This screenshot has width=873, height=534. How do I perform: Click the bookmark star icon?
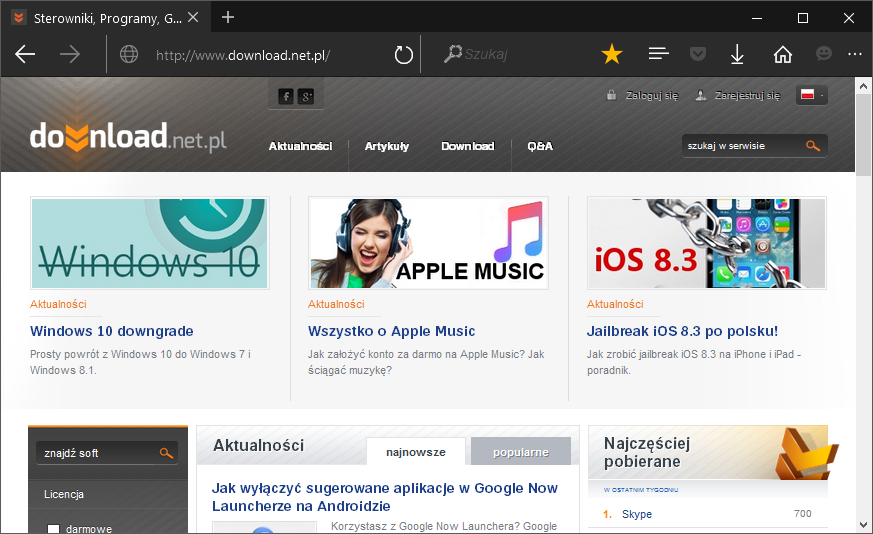pos(612,54)
